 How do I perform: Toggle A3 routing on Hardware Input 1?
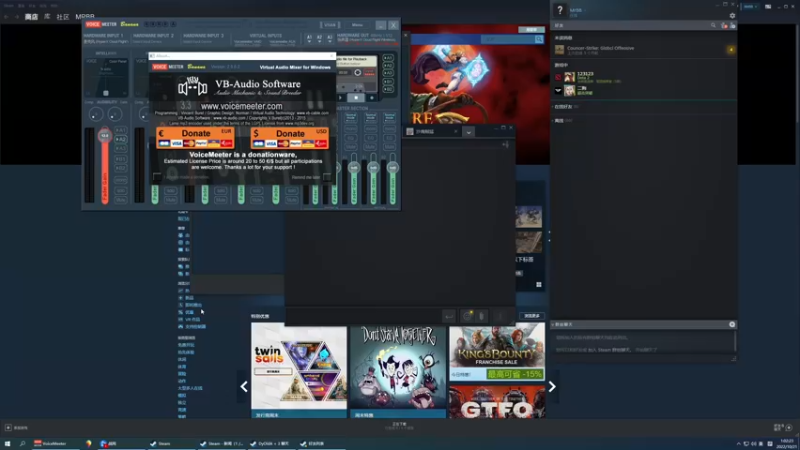[x=120, y=148]
